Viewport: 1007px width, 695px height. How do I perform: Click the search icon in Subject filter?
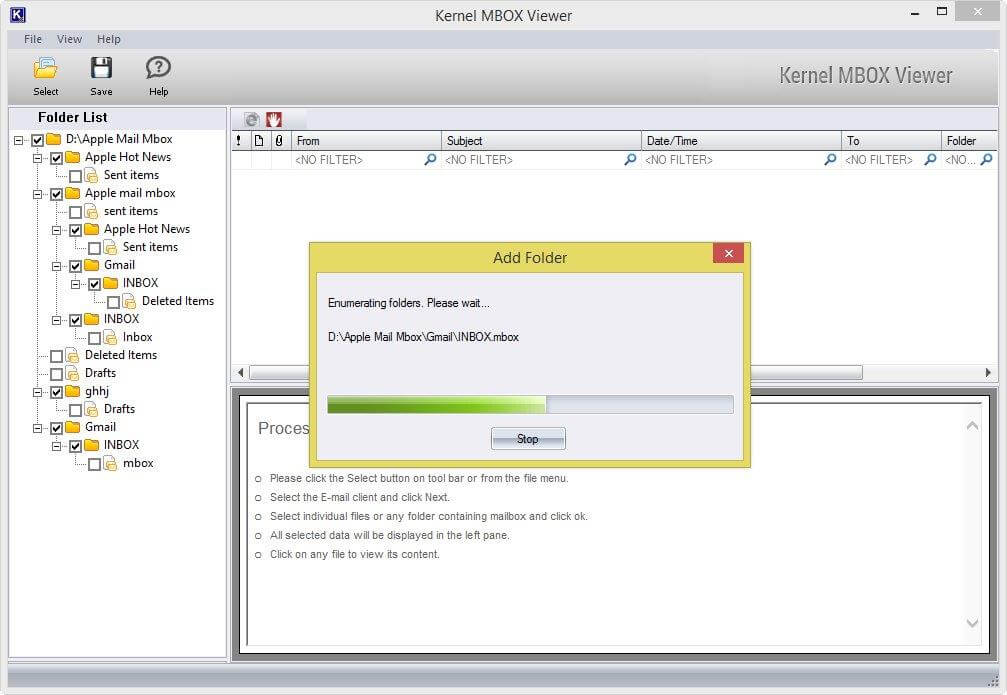pyautogui.click(x=630, y=159)
